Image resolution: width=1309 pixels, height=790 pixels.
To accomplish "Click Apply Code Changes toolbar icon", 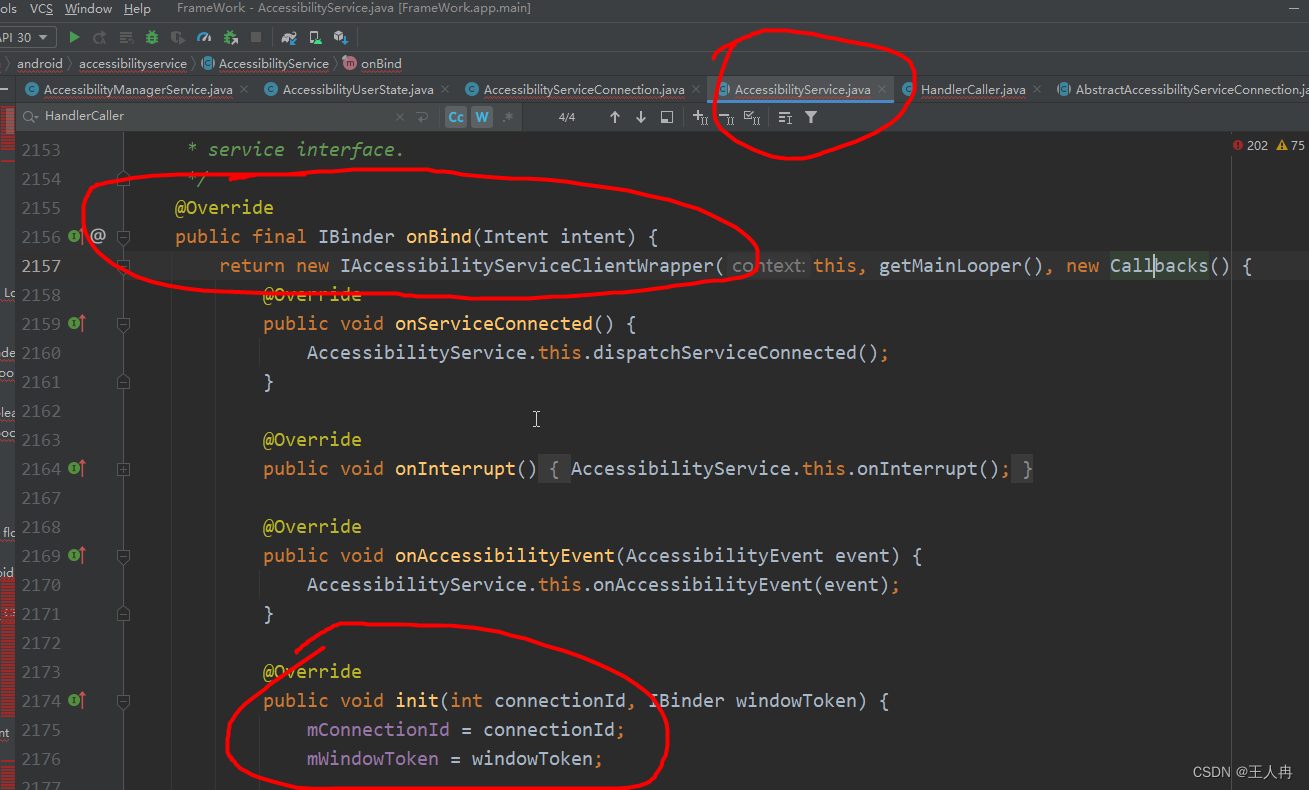I will click(x=126, y=37).
